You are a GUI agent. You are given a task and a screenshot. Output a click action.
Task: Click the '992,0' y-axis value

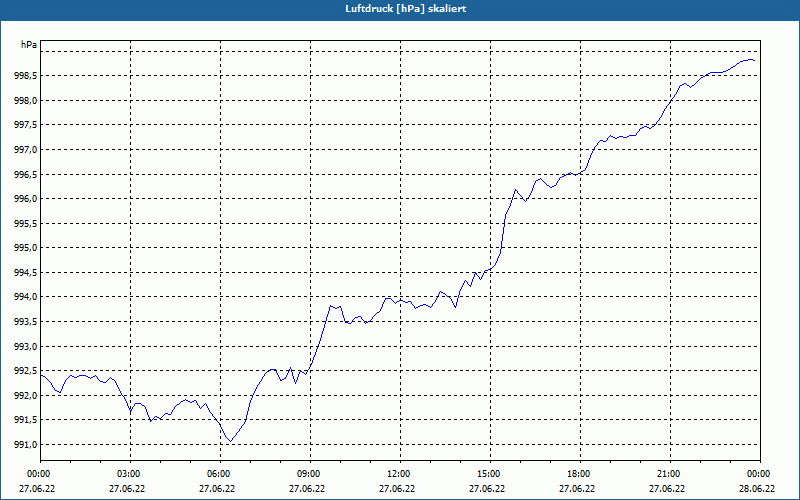click(x=27, y=395)
